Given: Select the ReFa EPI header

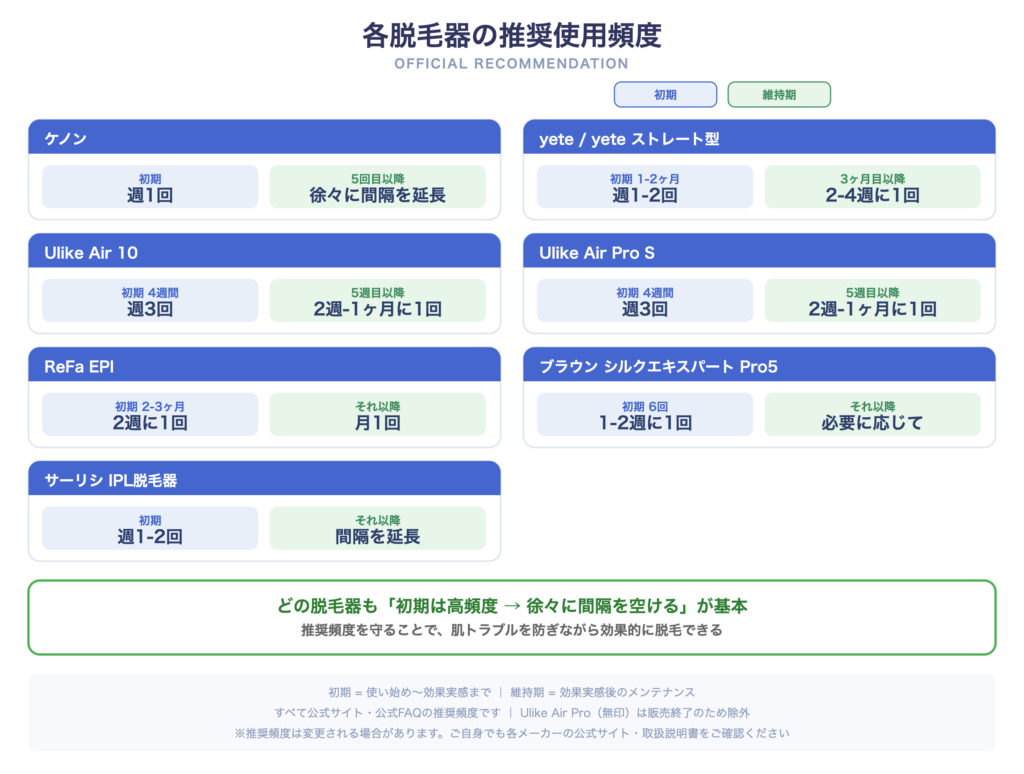Looking at the screenshot, I should pyautogui.click(x=264, y=364).
